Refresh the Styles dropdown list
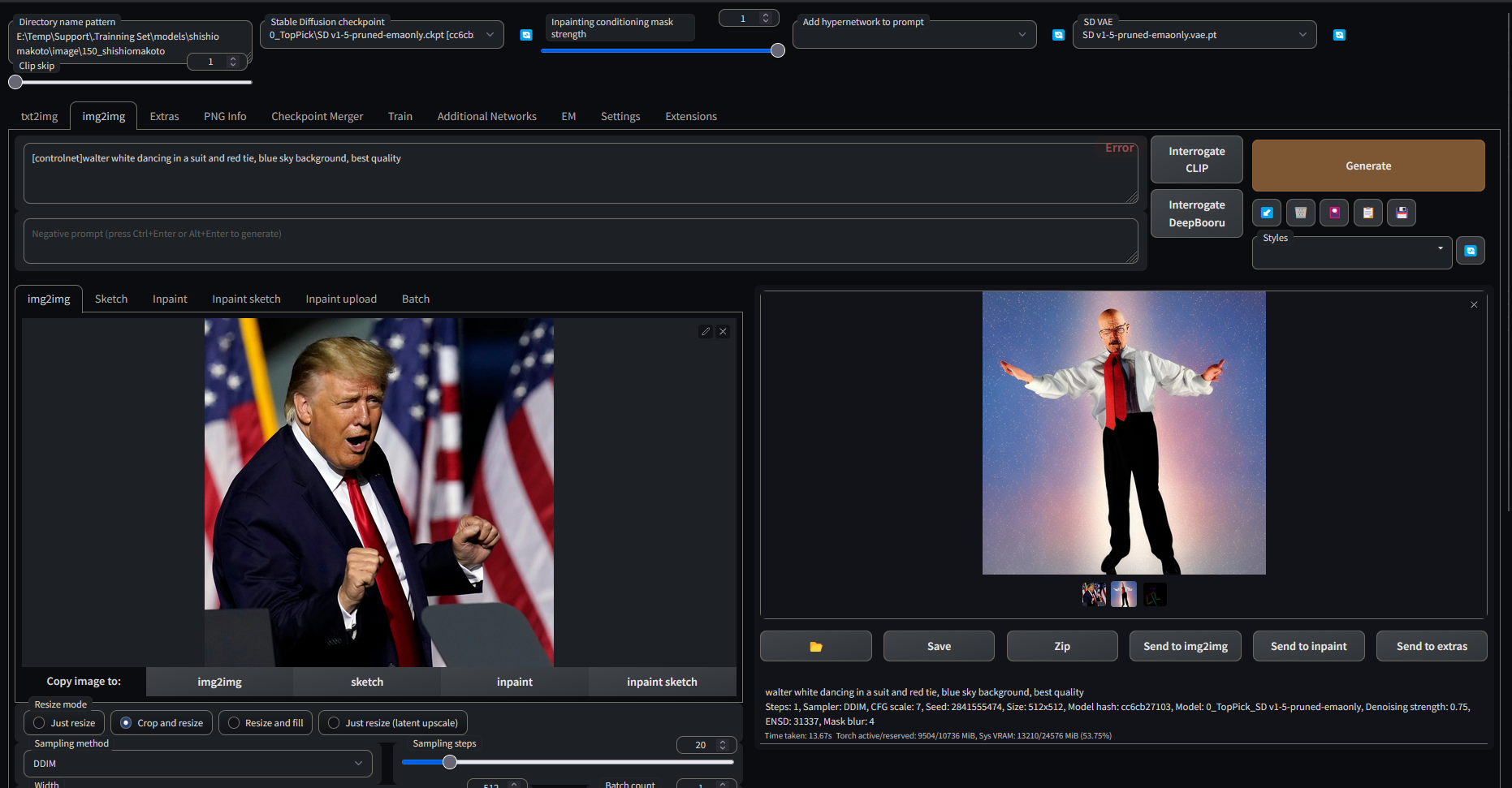Screen dimensions: 1512x788 click(1471, 251)
